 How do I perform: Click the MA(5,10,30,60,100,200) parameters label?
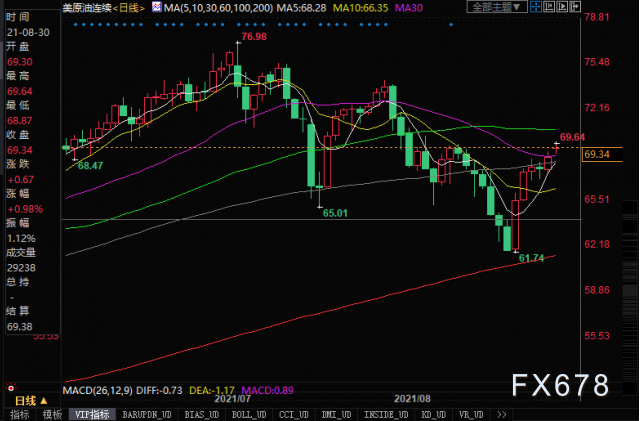218,7
